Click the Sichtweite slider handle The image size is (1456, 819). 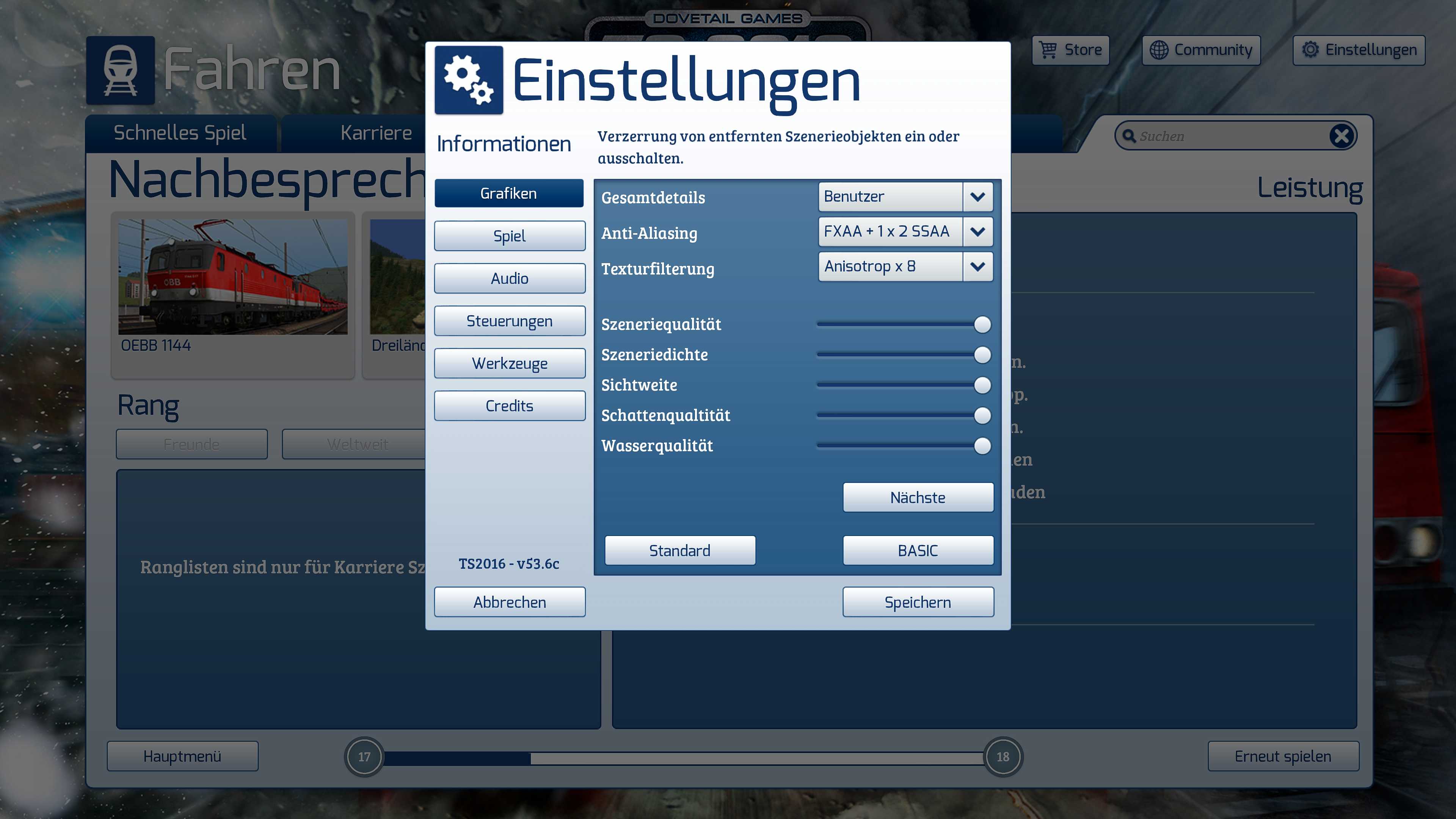(x=982, y=386)
